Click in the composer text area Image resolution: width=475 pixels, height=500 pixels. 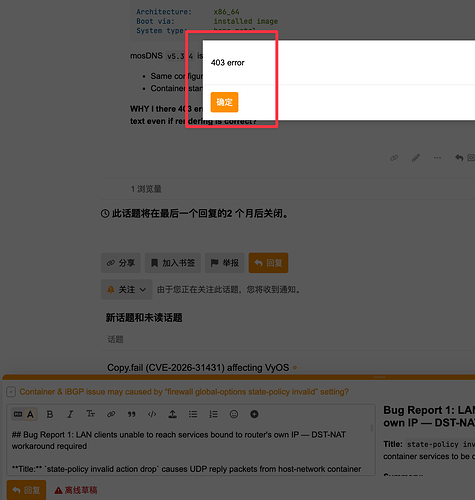coord(190,452)
